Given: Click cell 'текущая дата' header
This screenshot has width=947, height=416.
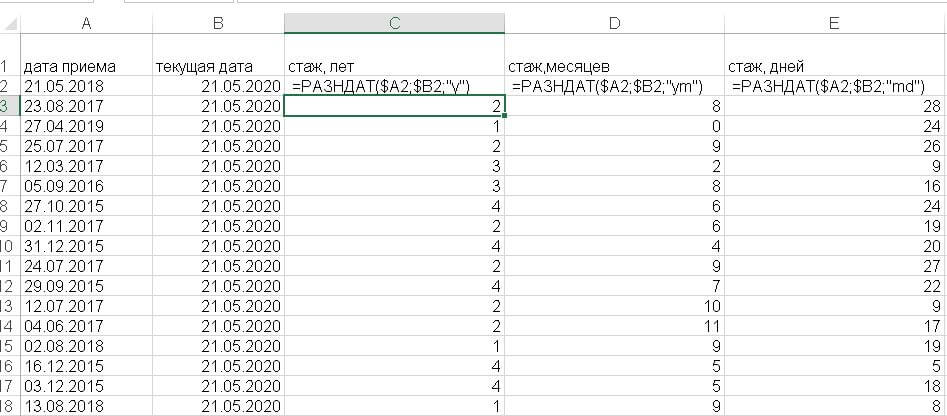Looking at the screenshot, I should 219,55.
